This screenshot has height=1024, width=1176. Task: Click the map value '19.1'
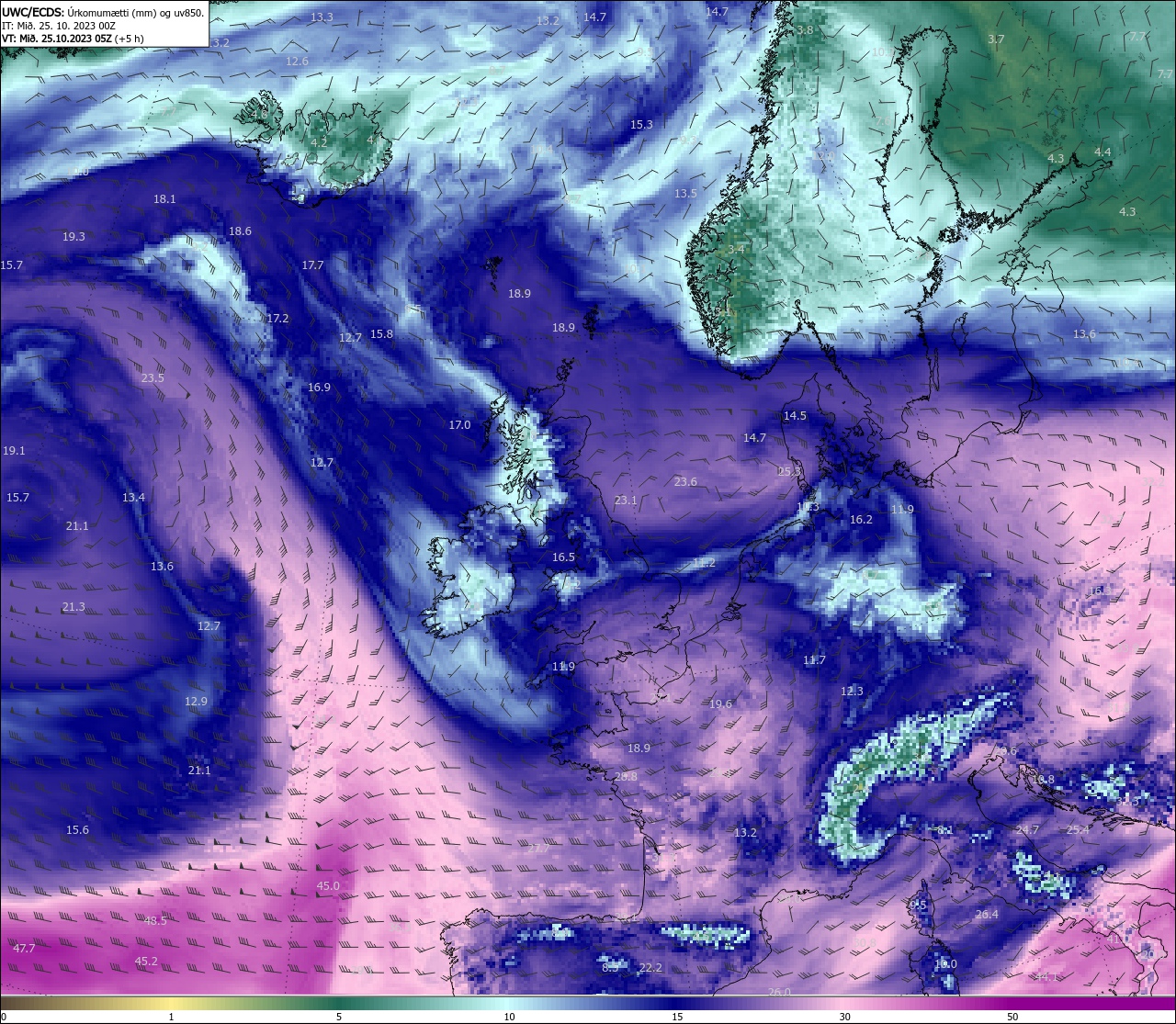[x=14, y=451]
